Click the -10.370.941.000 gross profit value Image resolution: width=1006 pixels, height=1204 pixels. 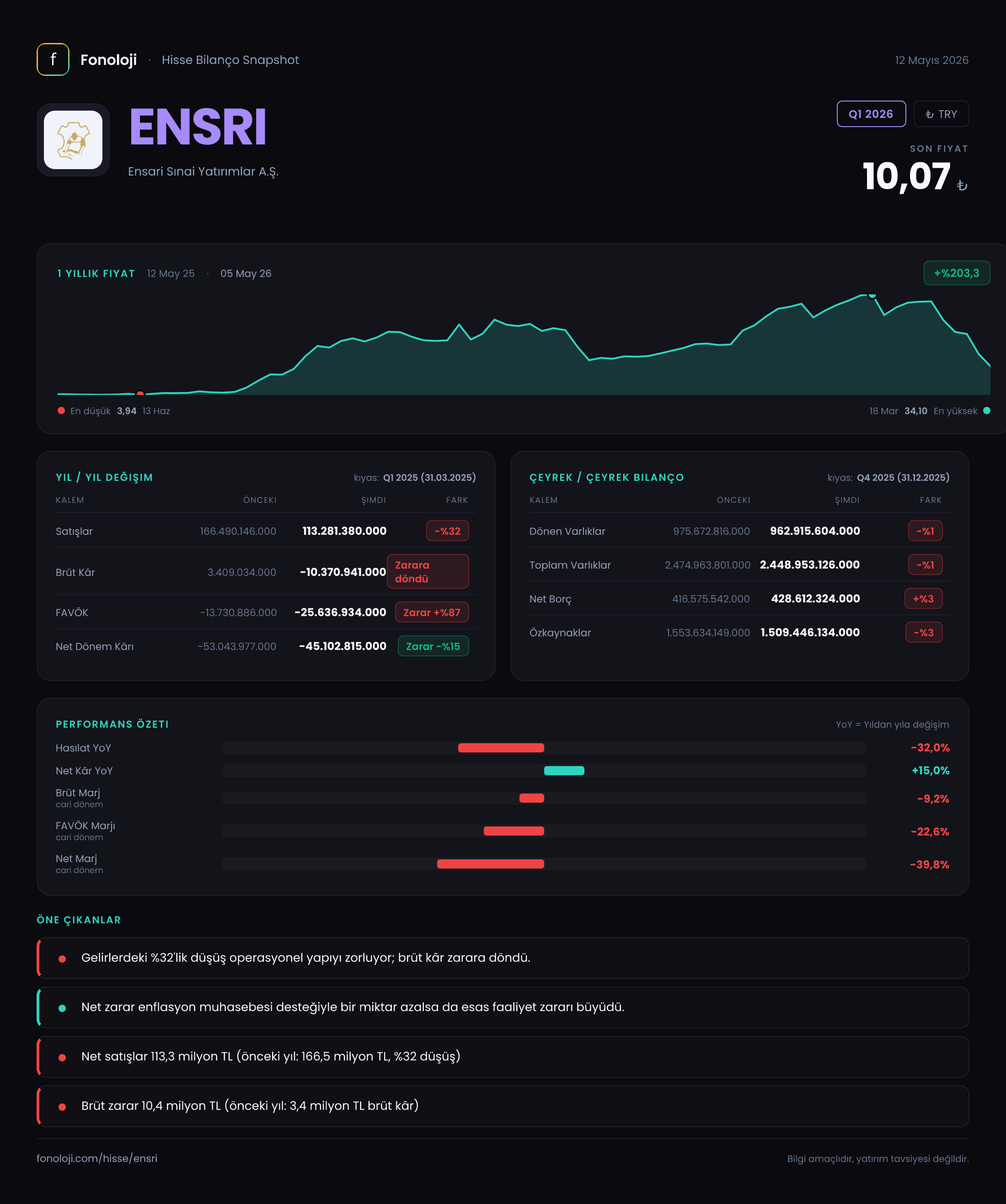click(x=343, y=572)
